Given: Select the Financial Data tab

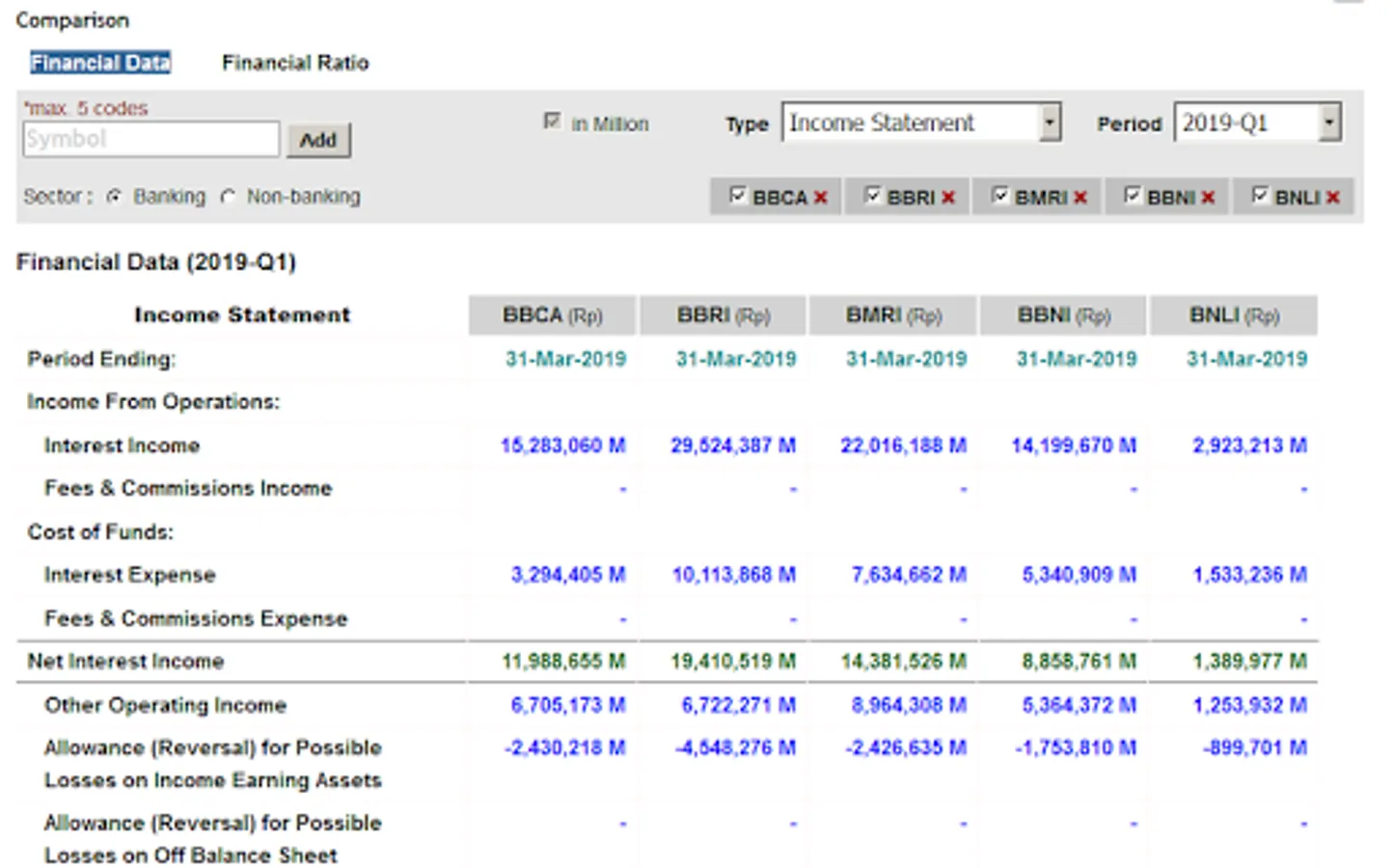Looking at the screenshot, I should 100,63.
